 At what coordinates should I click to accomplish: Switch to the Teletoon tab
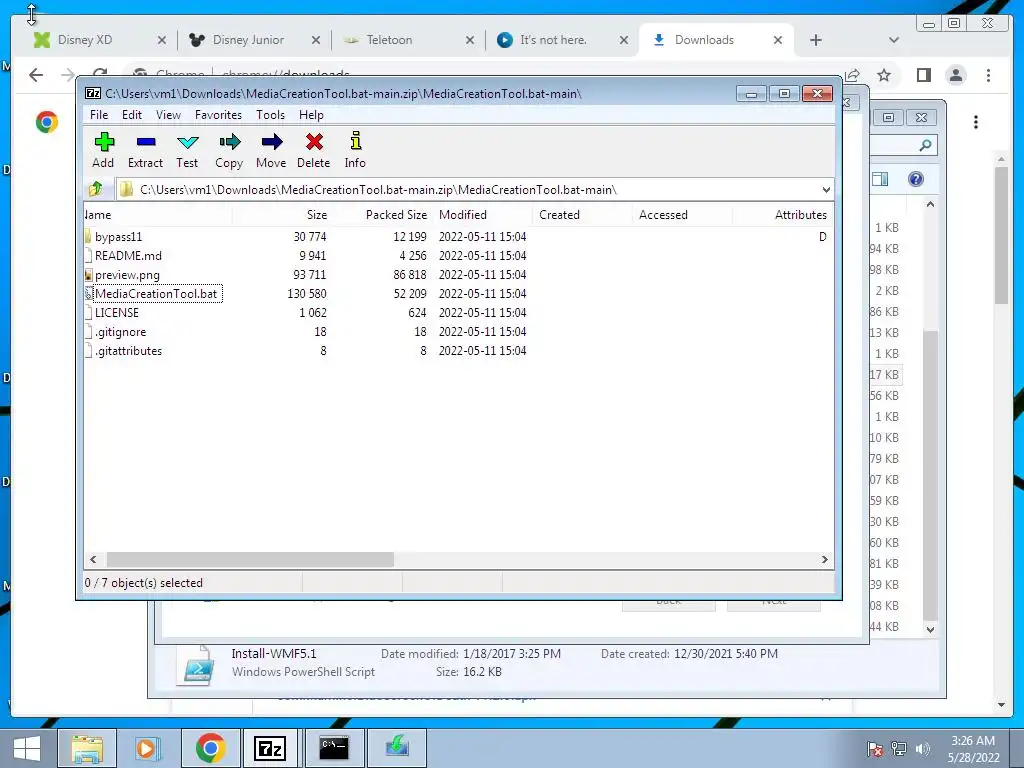pos(389,40)
